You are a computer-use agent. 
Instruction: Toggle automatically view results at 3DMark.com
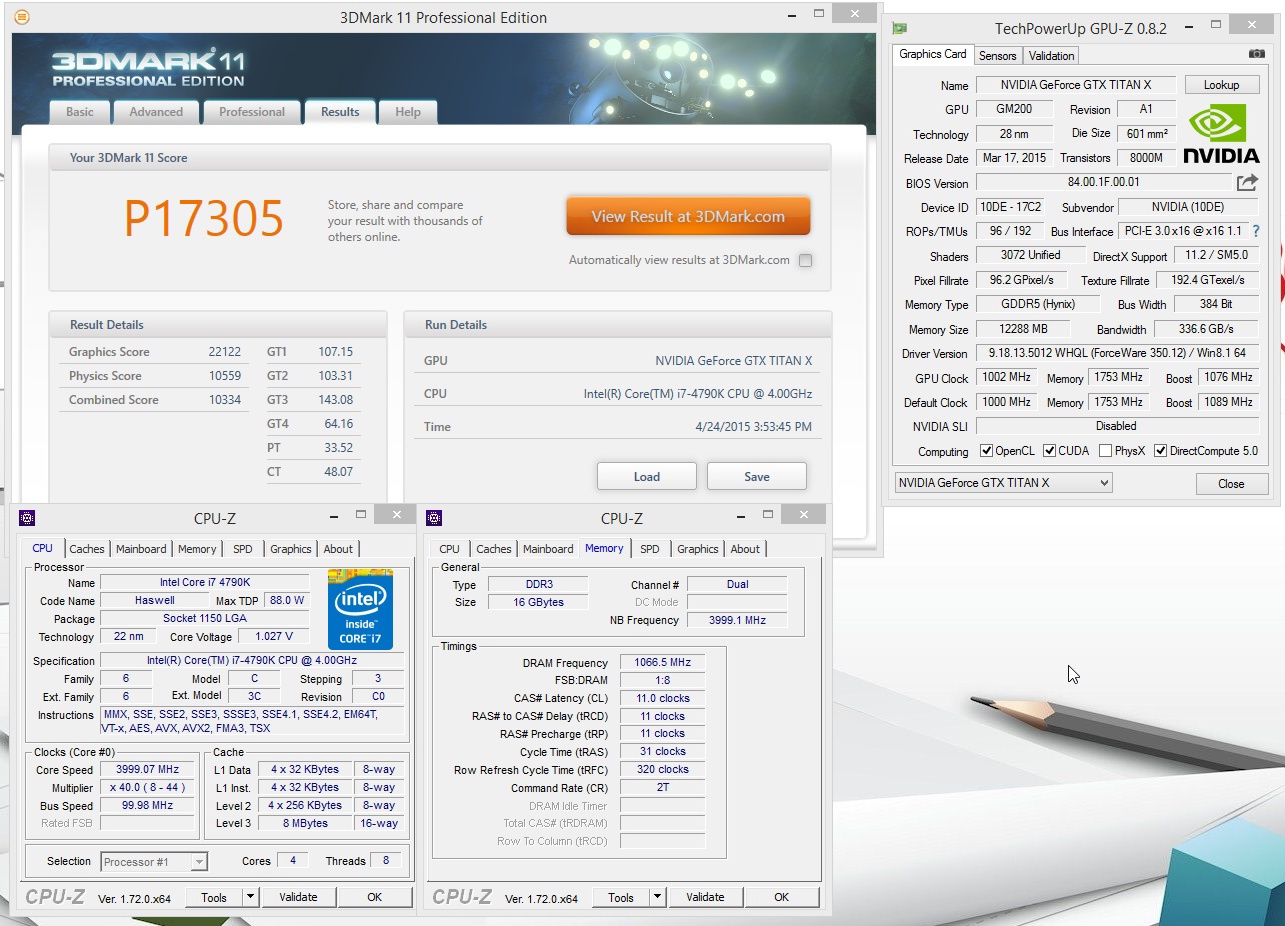coord(805,260)
